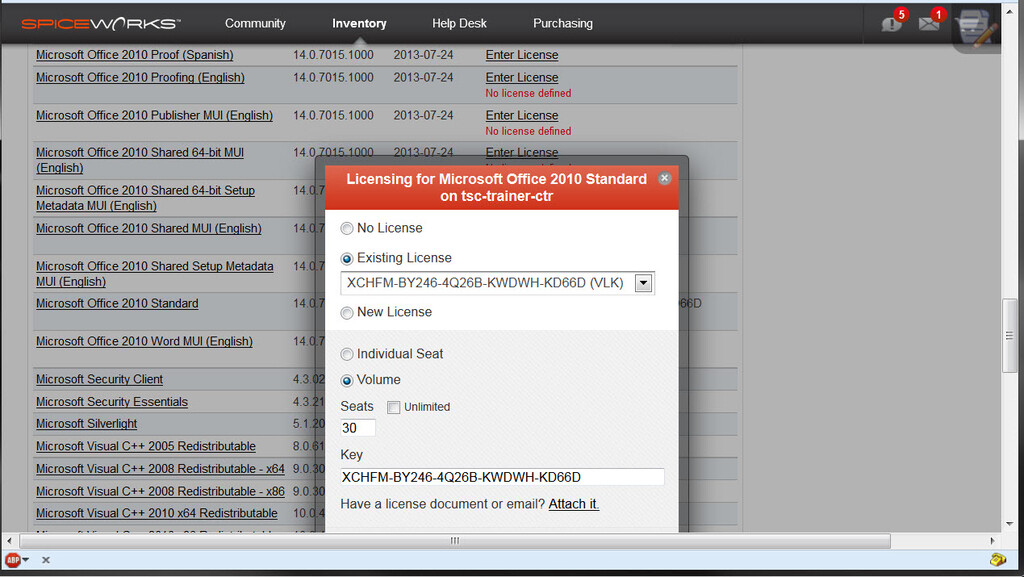Switch to the Help Desk tab

pyautogui.click(x=459, y=22)
